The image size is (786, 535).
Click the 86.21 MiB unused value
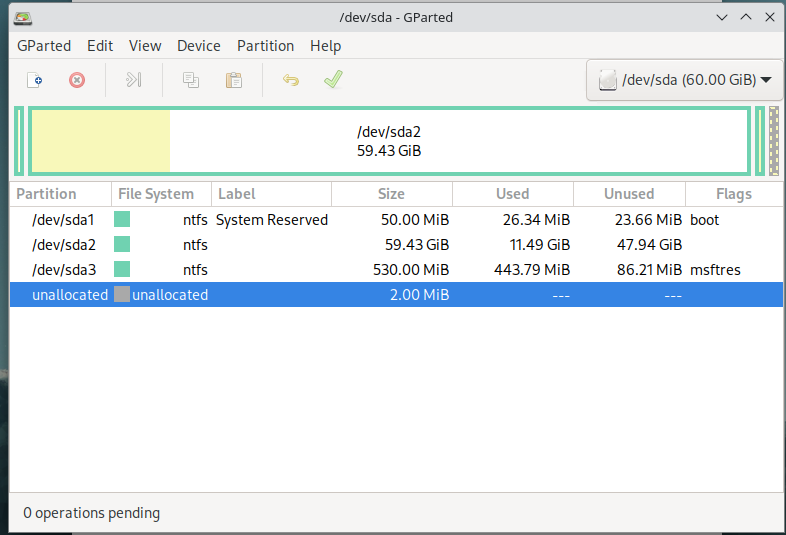click(650, 270)
